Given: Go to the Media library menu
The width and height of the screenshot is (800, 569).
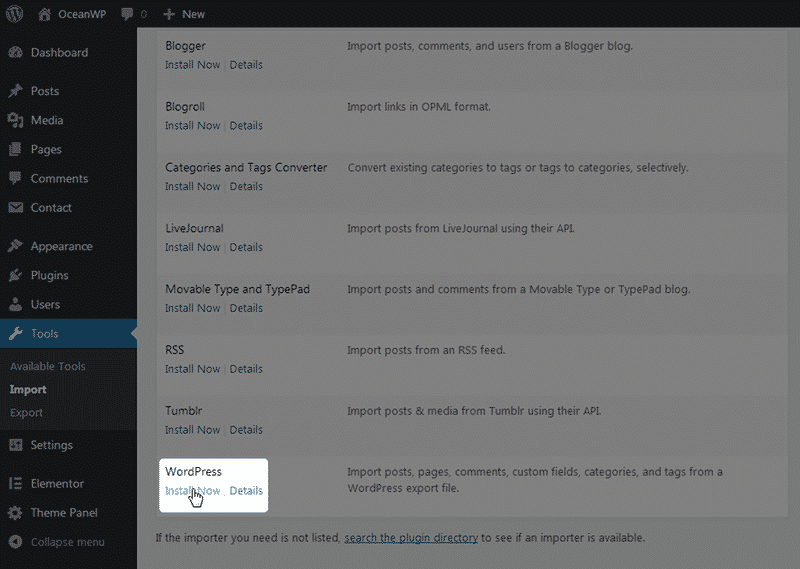Looking at the screenshot, I should coord(47,120).
